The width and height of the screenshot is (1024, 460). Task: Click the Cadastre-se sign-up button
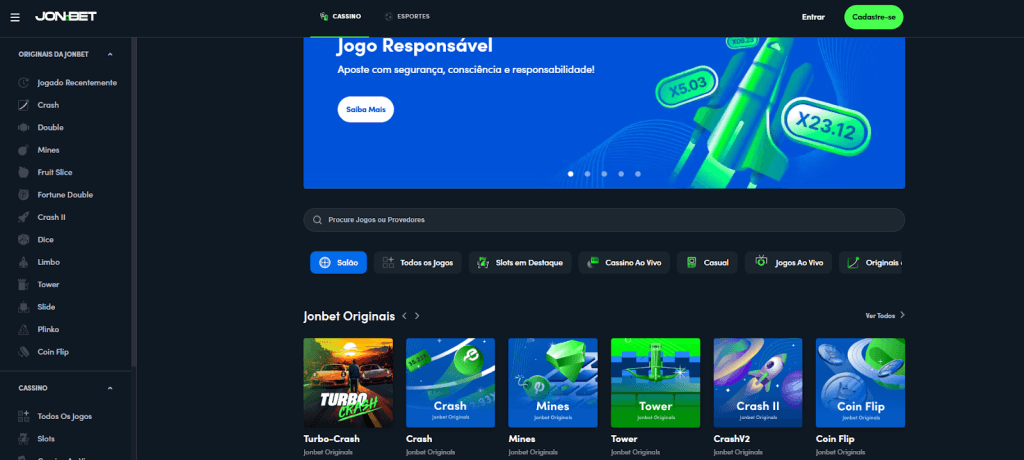(x=873, y=18)
